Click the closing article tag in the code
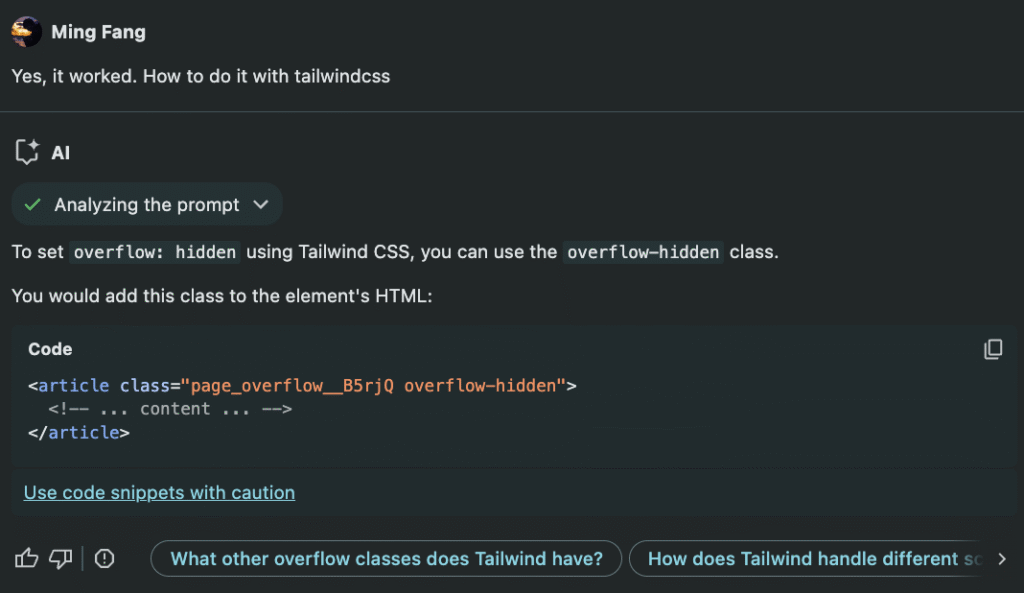1024x593 pixels. pos(79,433)
